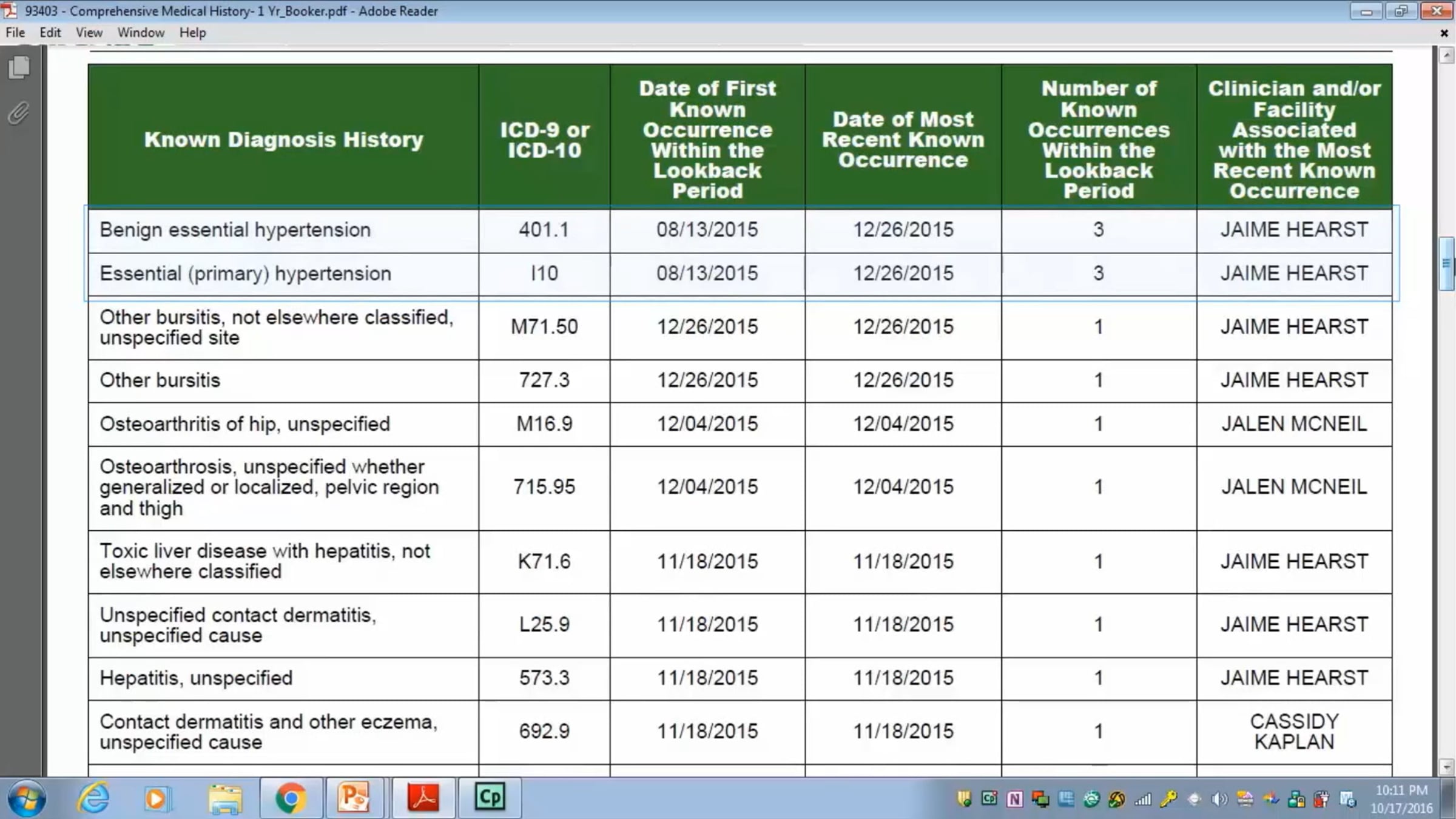Click ICD code I10

[544, 274]
